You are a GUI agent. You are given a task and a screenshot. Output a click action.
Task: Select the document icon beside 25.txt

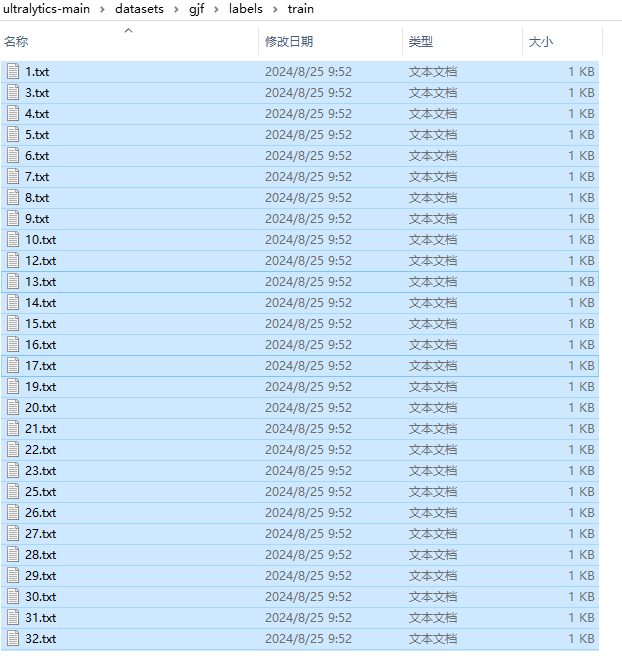(x=13, y=491)
